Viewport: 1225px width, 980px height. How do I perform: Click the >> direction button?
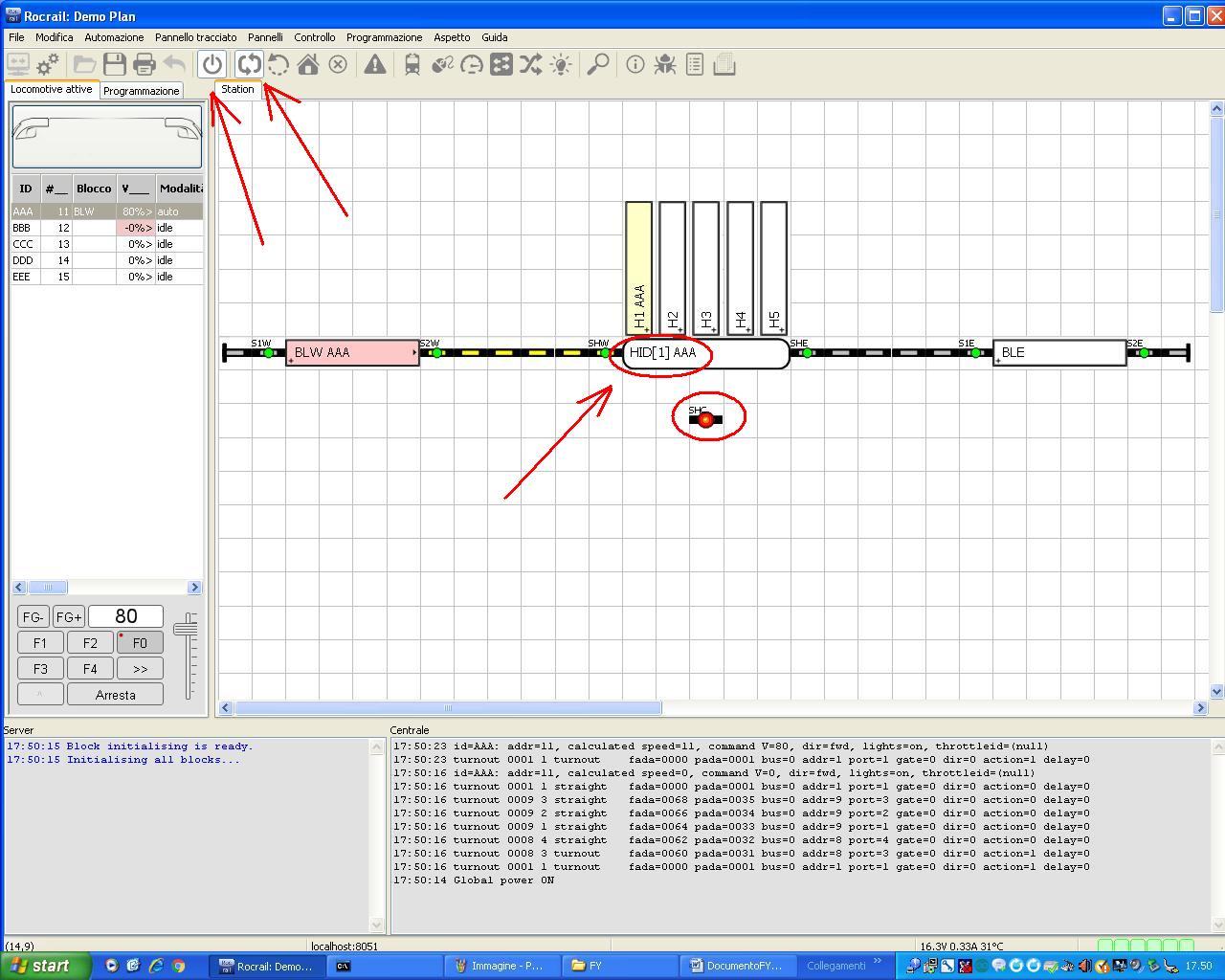[140, 669]
